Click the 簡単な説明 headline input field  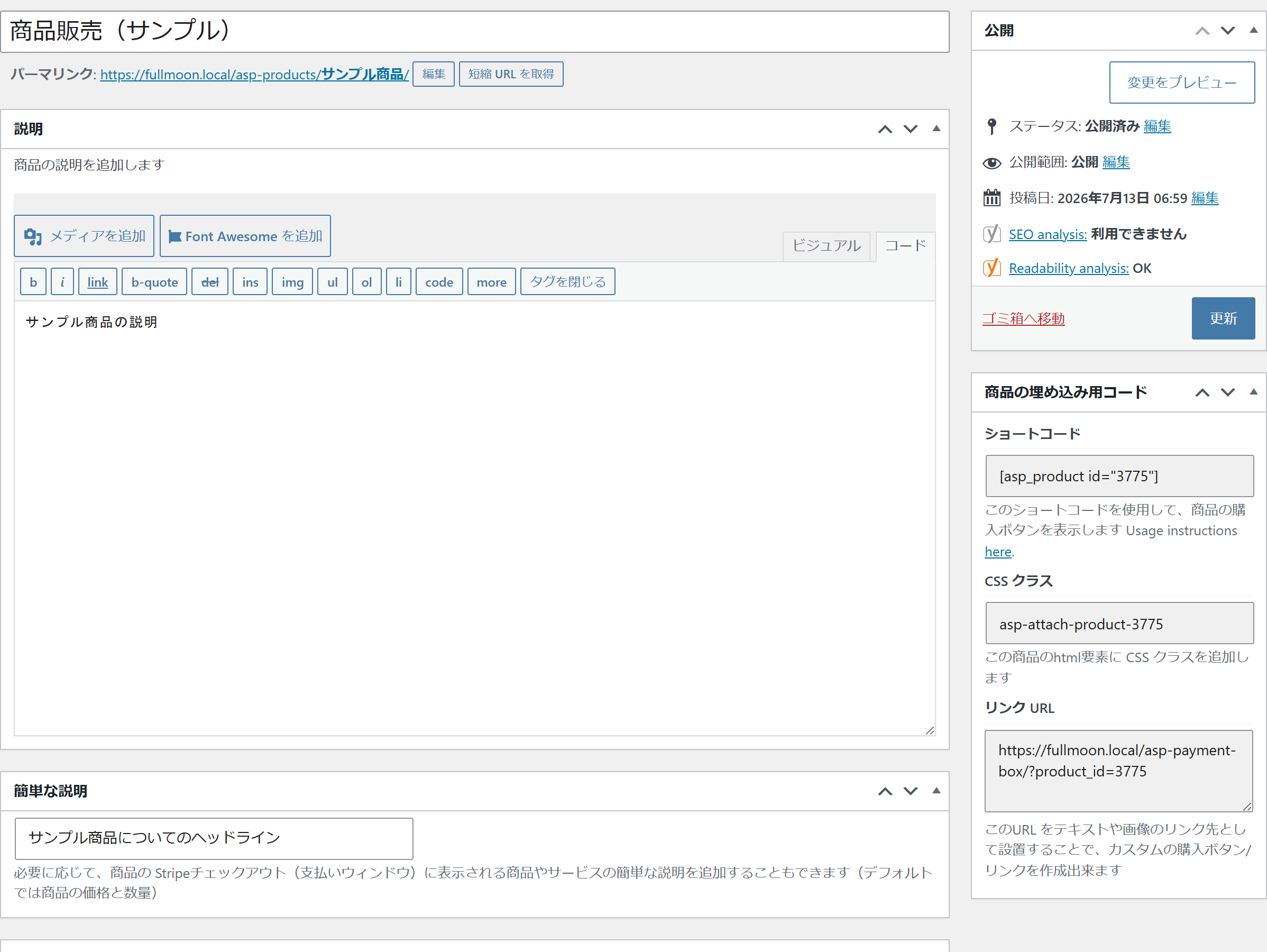[x=214, y=839]
